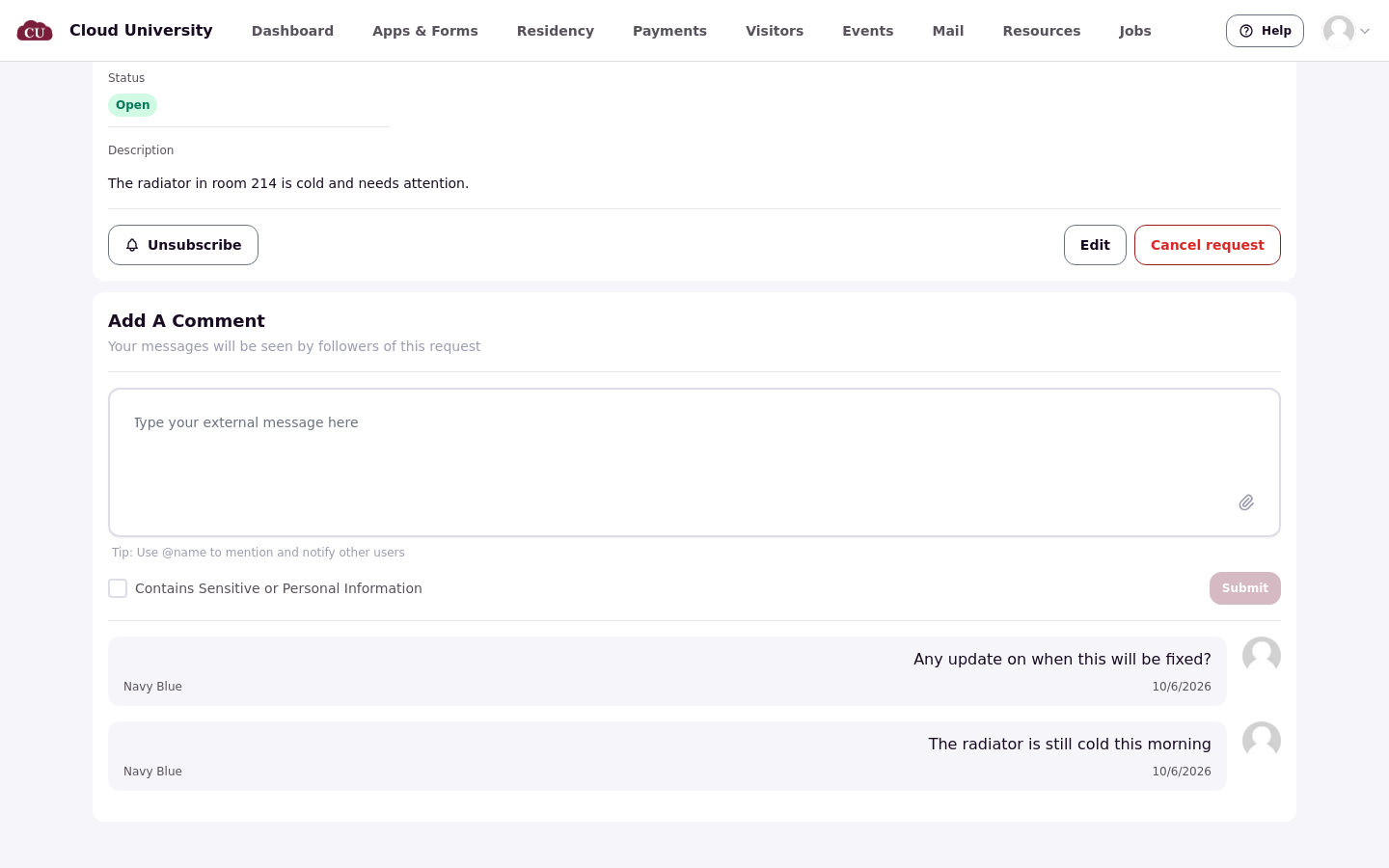
Task: View the Events page
Action: coord(868,31)
